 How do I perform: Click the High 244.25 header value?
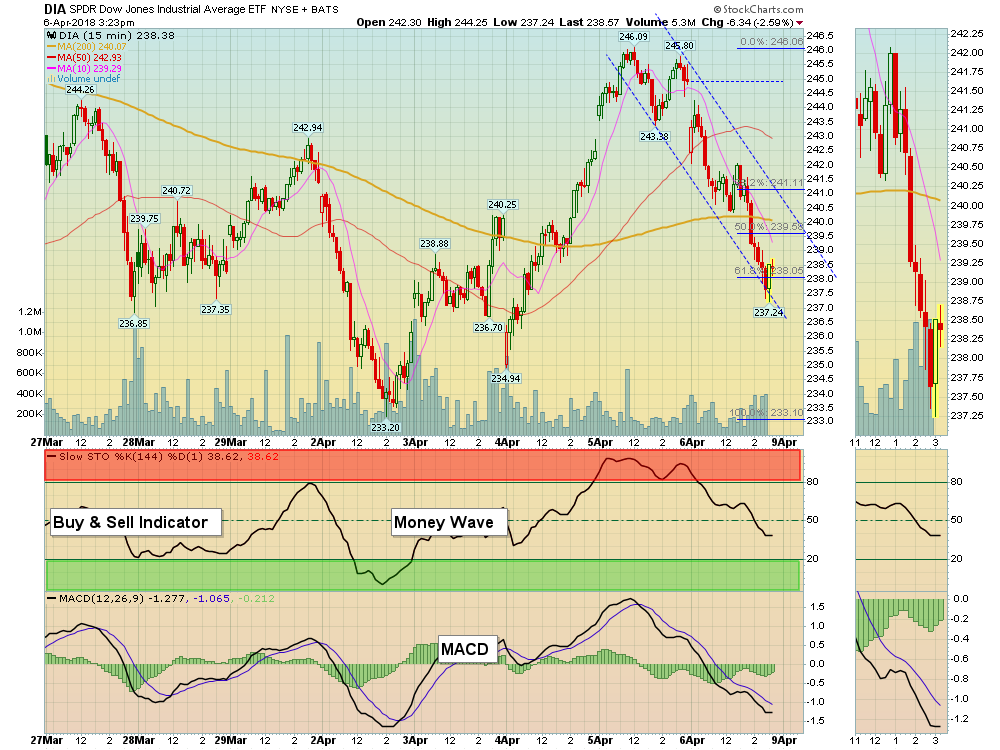(x=457, y=22)
